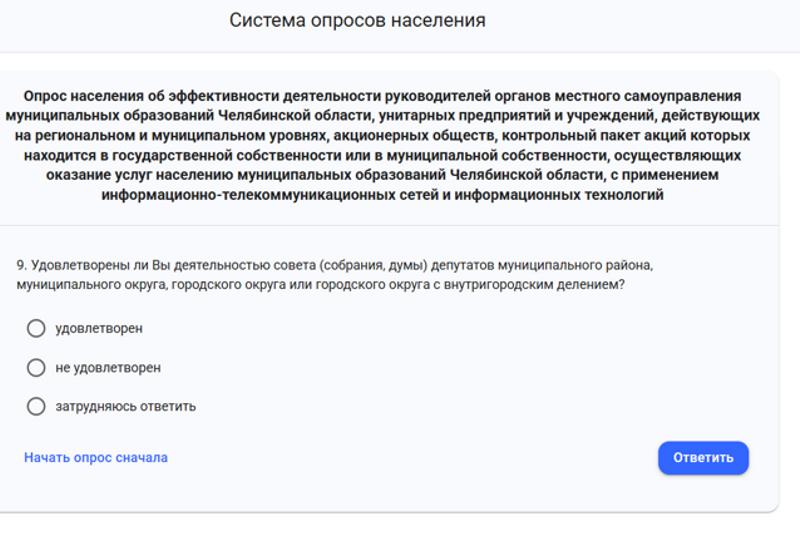The width and height of the screenshot is (800, 533).
Task: Click question line starting "9. Удовлетворены ли Вы"
Action: pyautogui.click(x=334, y=265)
